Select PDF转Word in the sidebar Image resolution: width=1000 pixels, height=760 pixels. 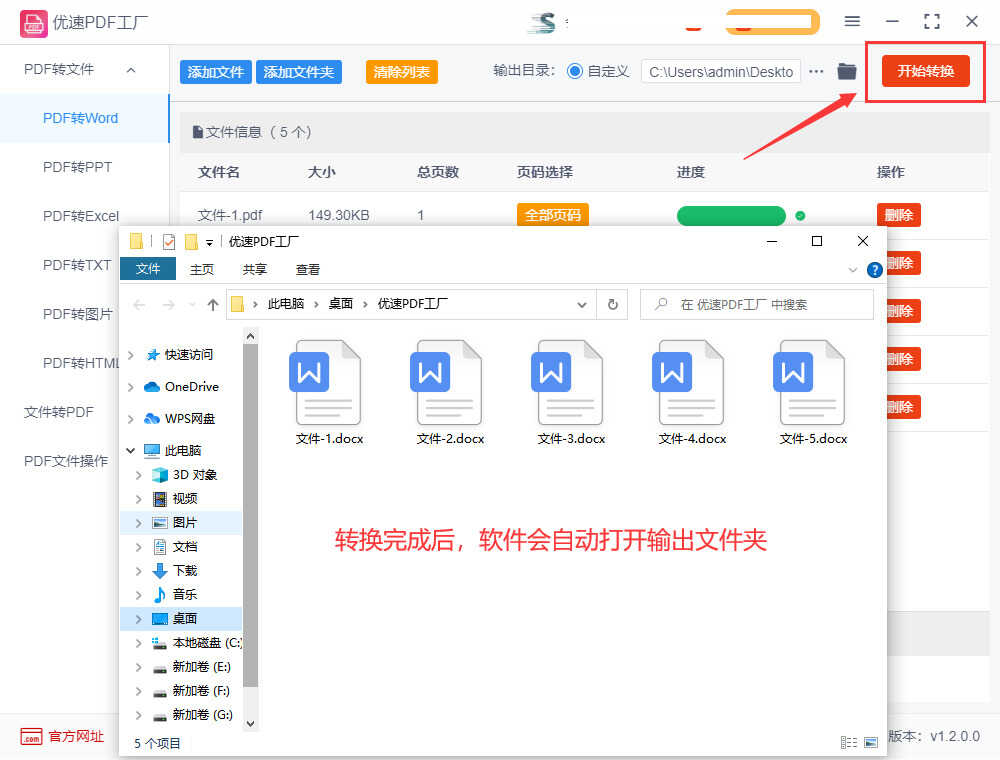click(84, 119)
